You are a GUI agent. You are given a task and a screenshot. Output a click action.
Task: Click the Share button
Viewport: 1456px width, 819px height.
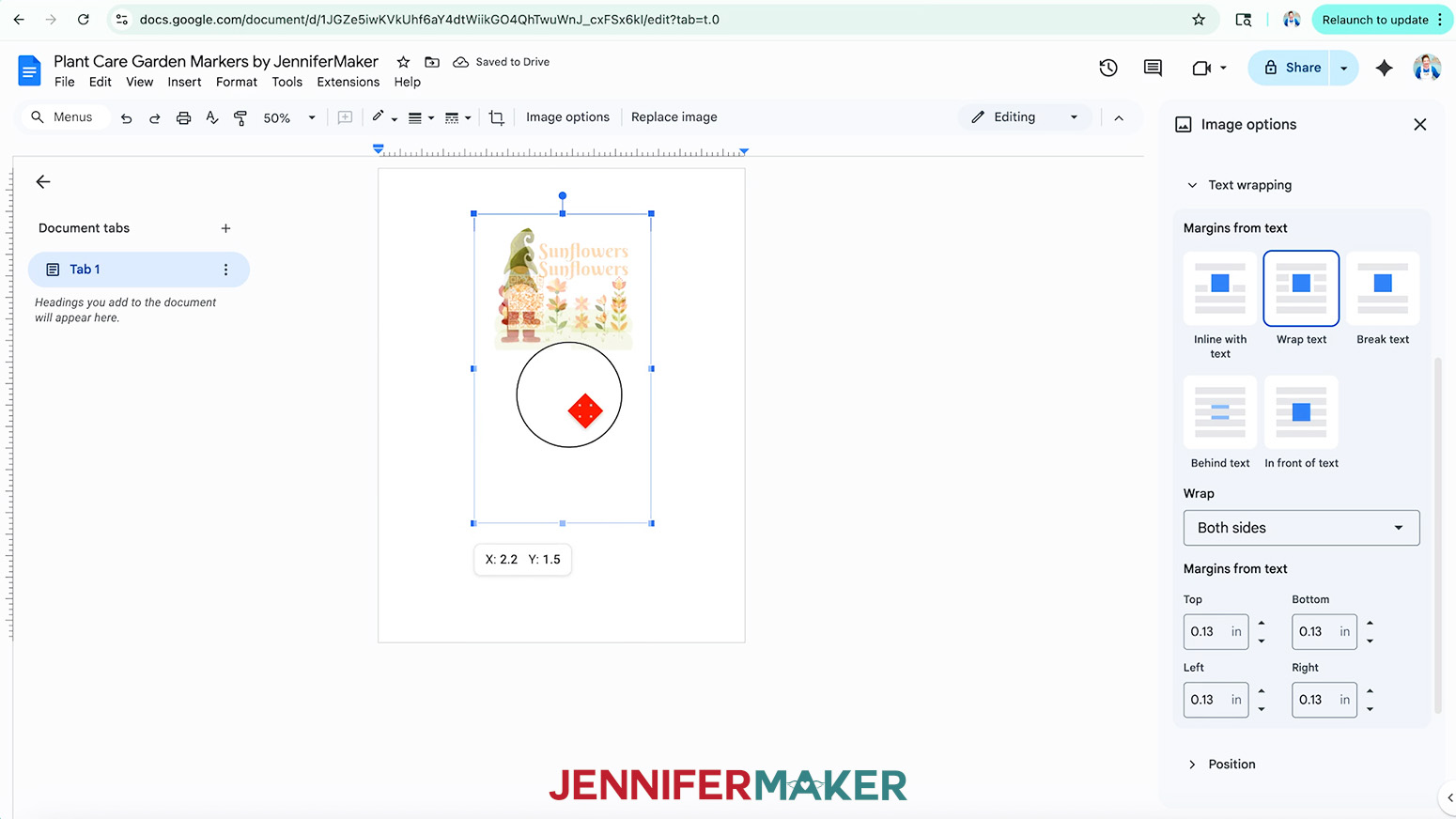point(1290,68)
